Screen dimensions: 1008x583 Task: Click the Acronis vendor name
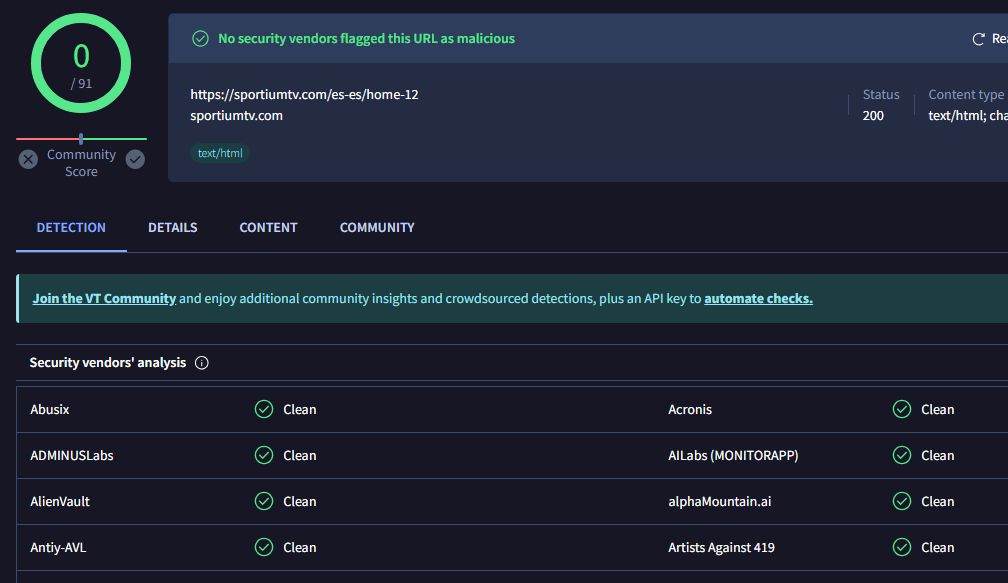(x=690, y=409)
